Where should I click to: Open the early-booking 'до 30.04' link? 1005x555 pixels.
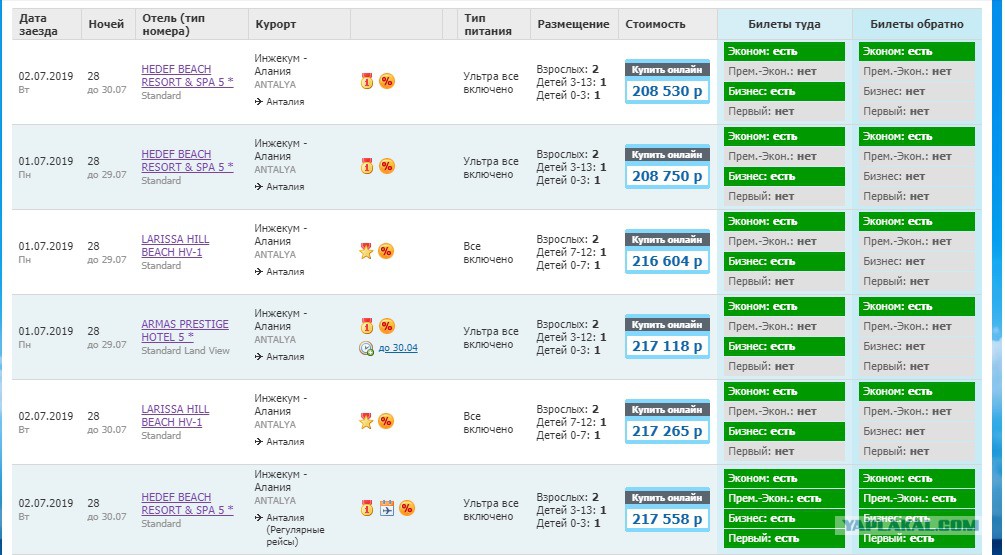pos(398,348)
